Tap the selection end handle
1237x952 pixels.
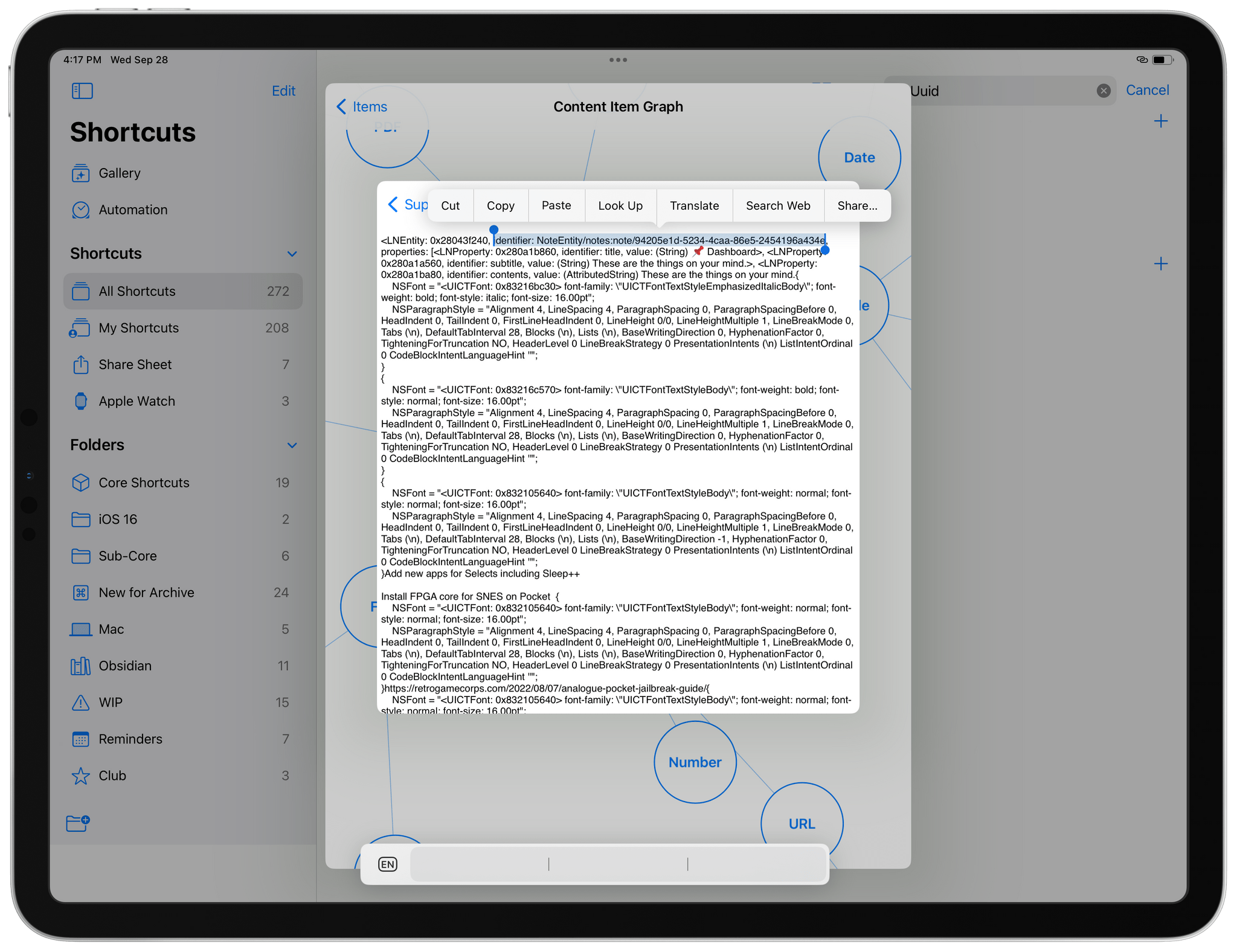825,250
